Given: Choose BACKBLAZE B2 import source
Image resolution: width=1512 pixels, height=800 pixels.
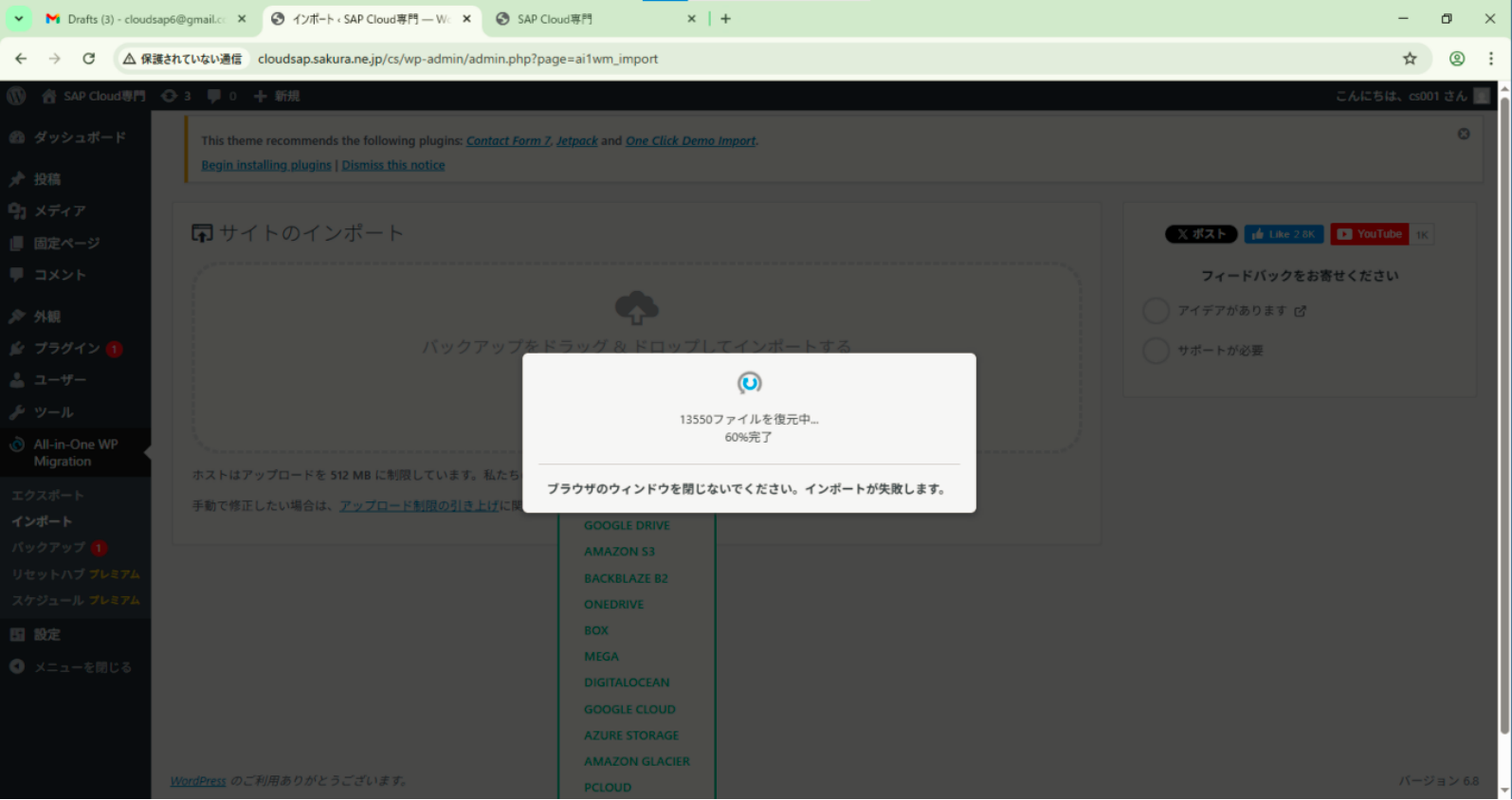Looking at the screenshot, I should click(626, 578).
